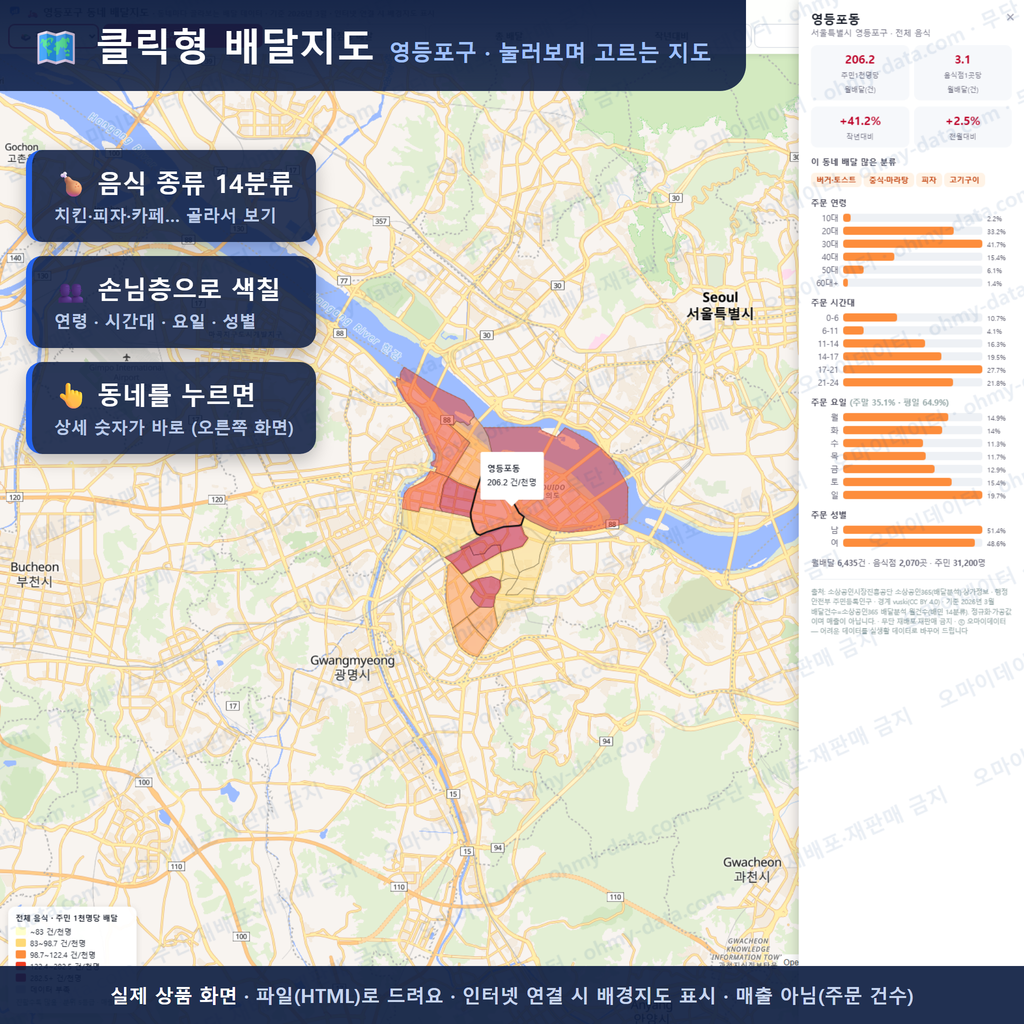Image resolution: width=1024 pixels, height=1024 pixels.
Task: Click the airplane icon at Gimpo airport
Action: (127, 357)
